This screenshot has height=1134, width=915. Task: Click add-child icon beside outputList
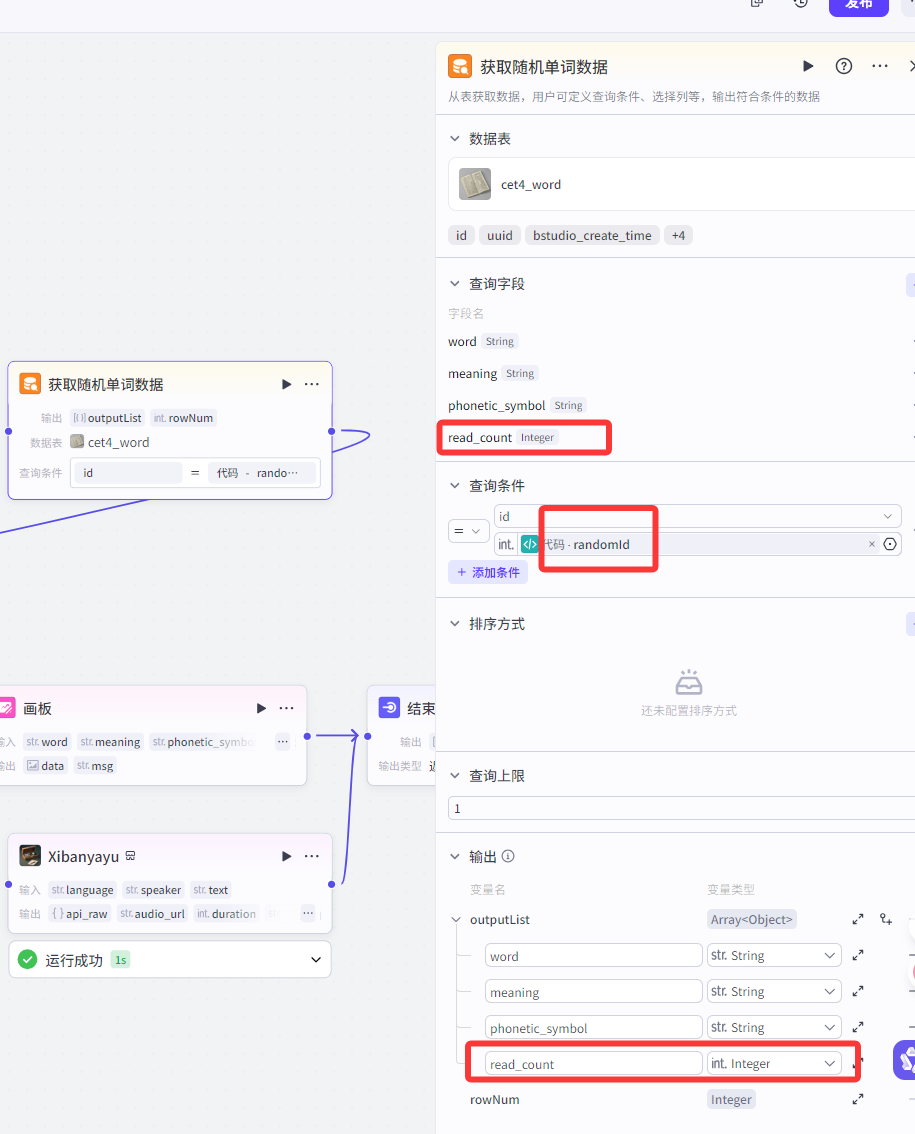pyautogui.click(x=886, y=919)
